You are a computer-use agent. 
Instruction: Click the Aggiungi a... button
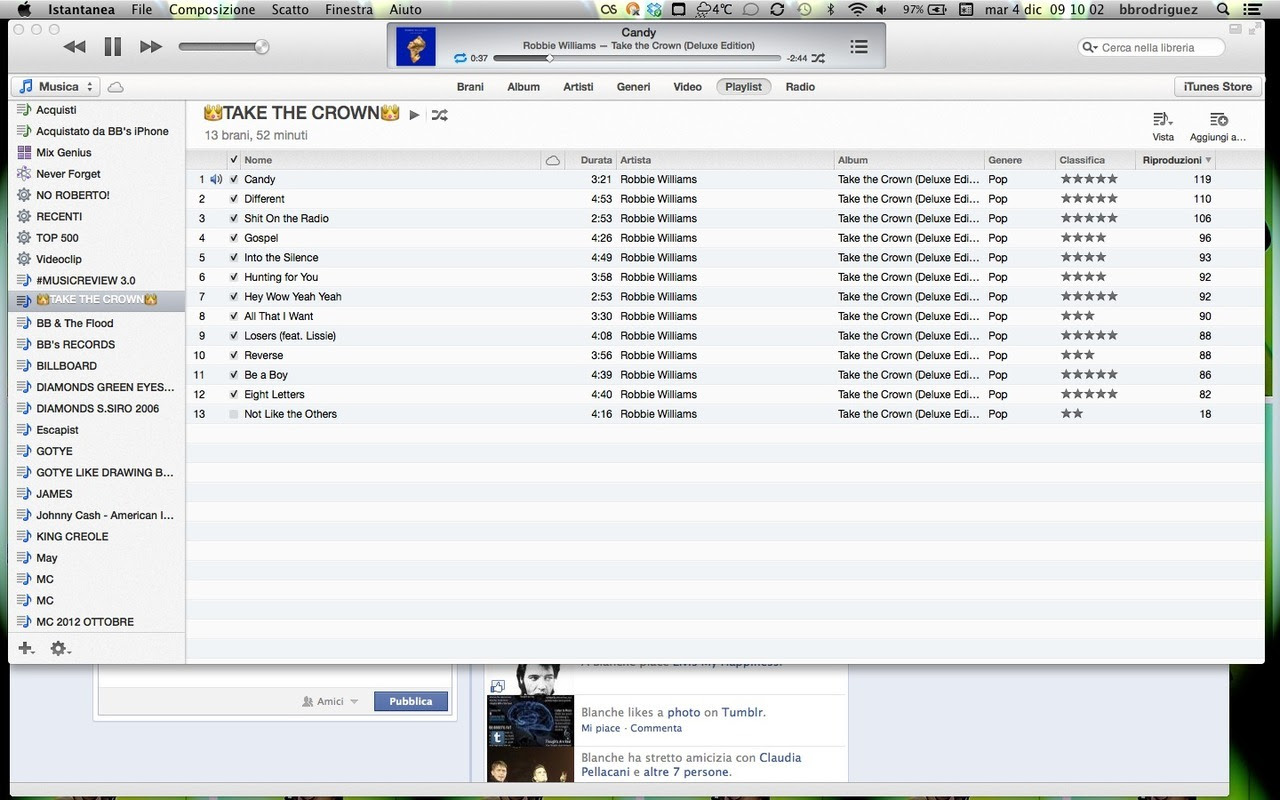point(1218,126)
